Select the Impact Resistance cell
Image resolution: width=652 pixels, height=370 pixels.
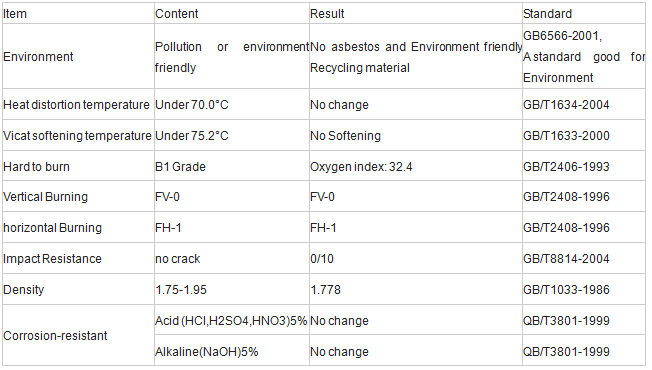[x=52, y=259]
